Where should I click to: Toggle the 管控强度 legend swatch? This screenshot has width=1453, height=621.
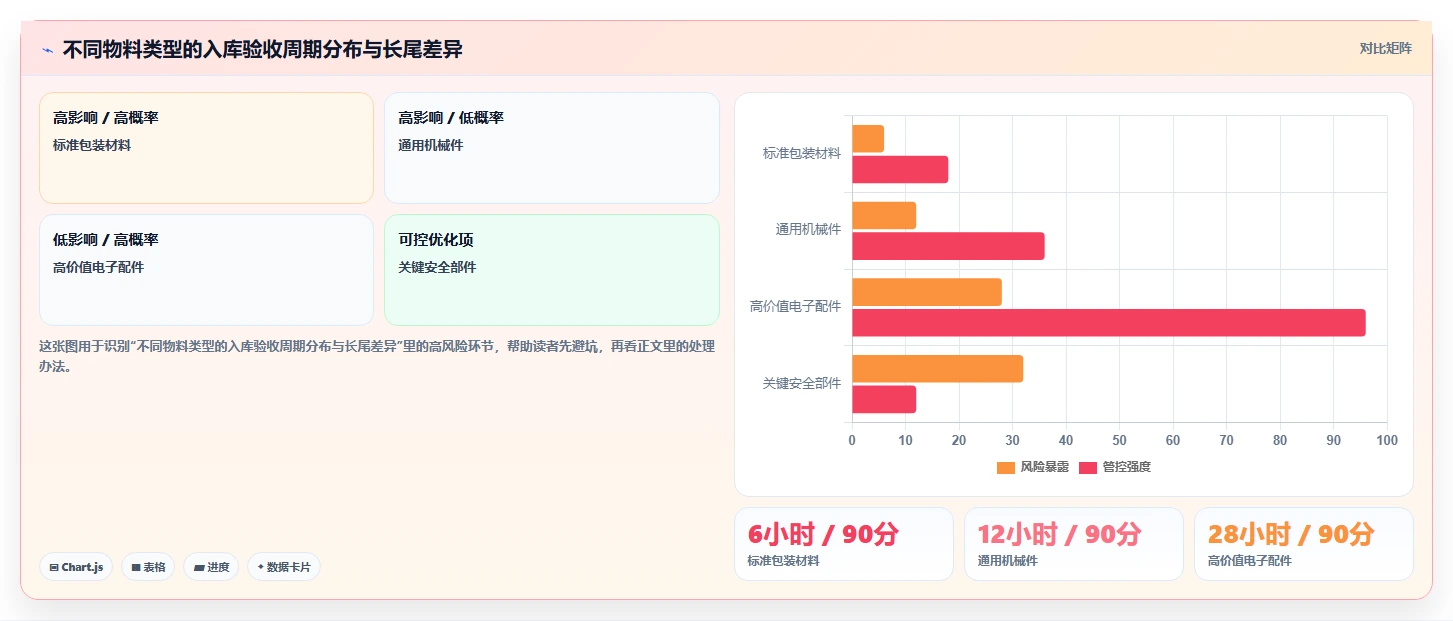coord(1088,467)
